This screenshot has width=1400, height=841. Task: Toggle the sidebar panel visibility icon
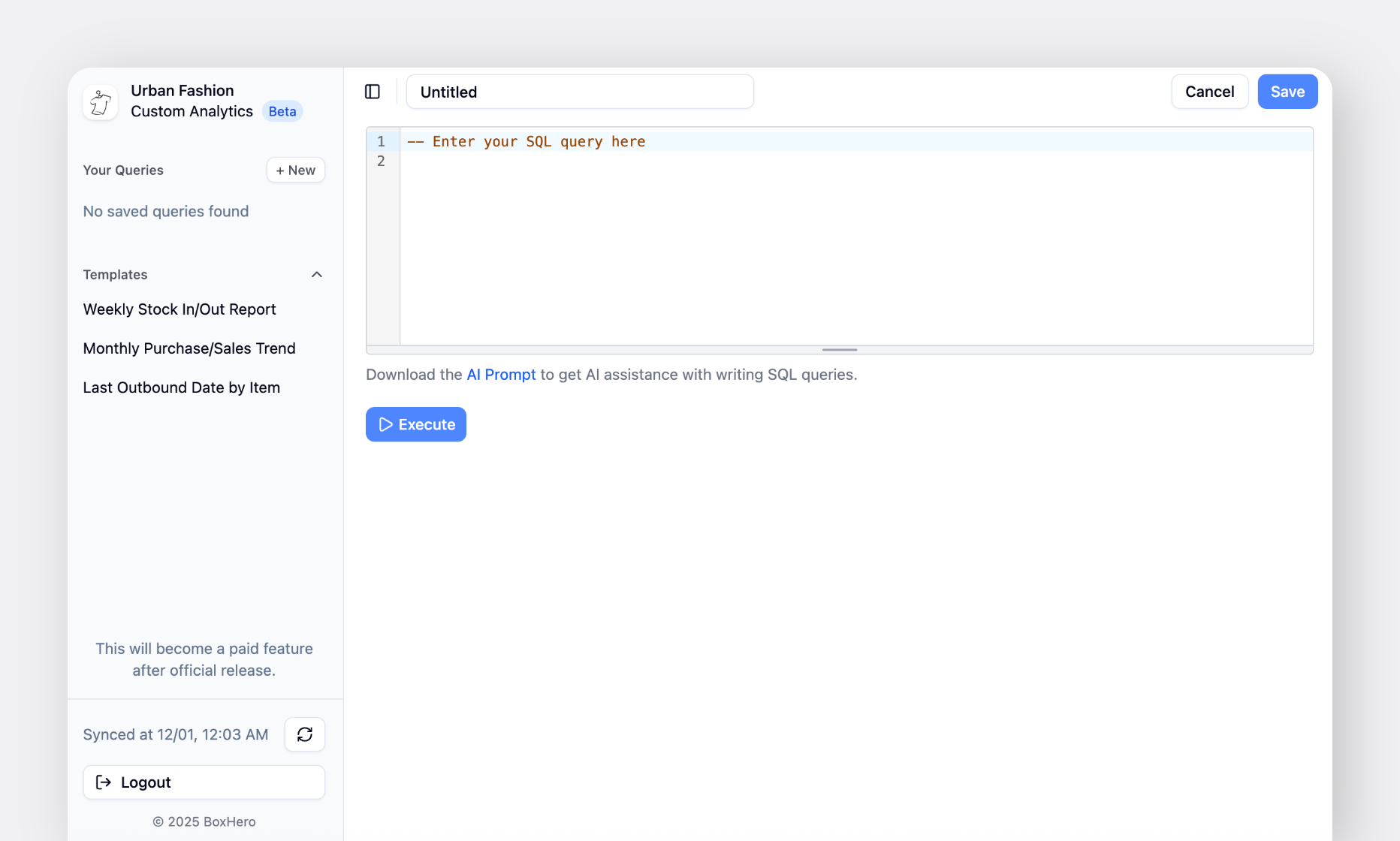point(373,91)
